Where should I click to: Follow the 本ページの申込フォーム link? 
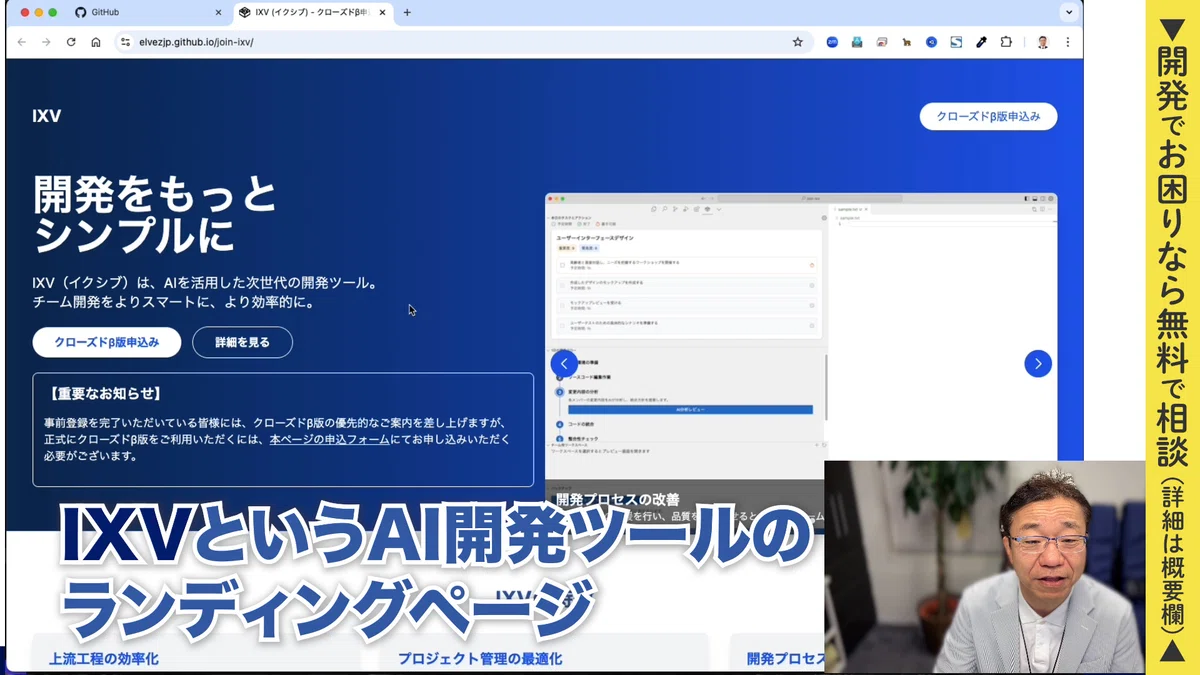click(x=330, y=439)
